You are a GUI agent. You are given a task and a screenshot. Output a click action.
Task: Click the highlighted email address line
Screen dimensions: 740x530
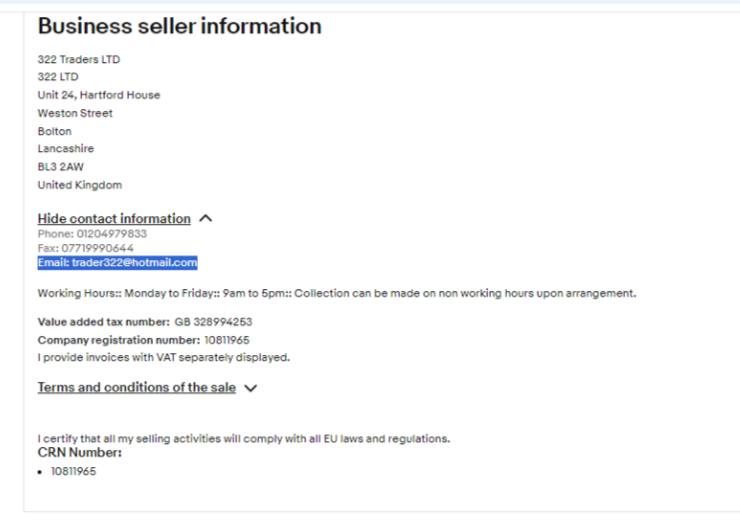(x=117, y=263)
